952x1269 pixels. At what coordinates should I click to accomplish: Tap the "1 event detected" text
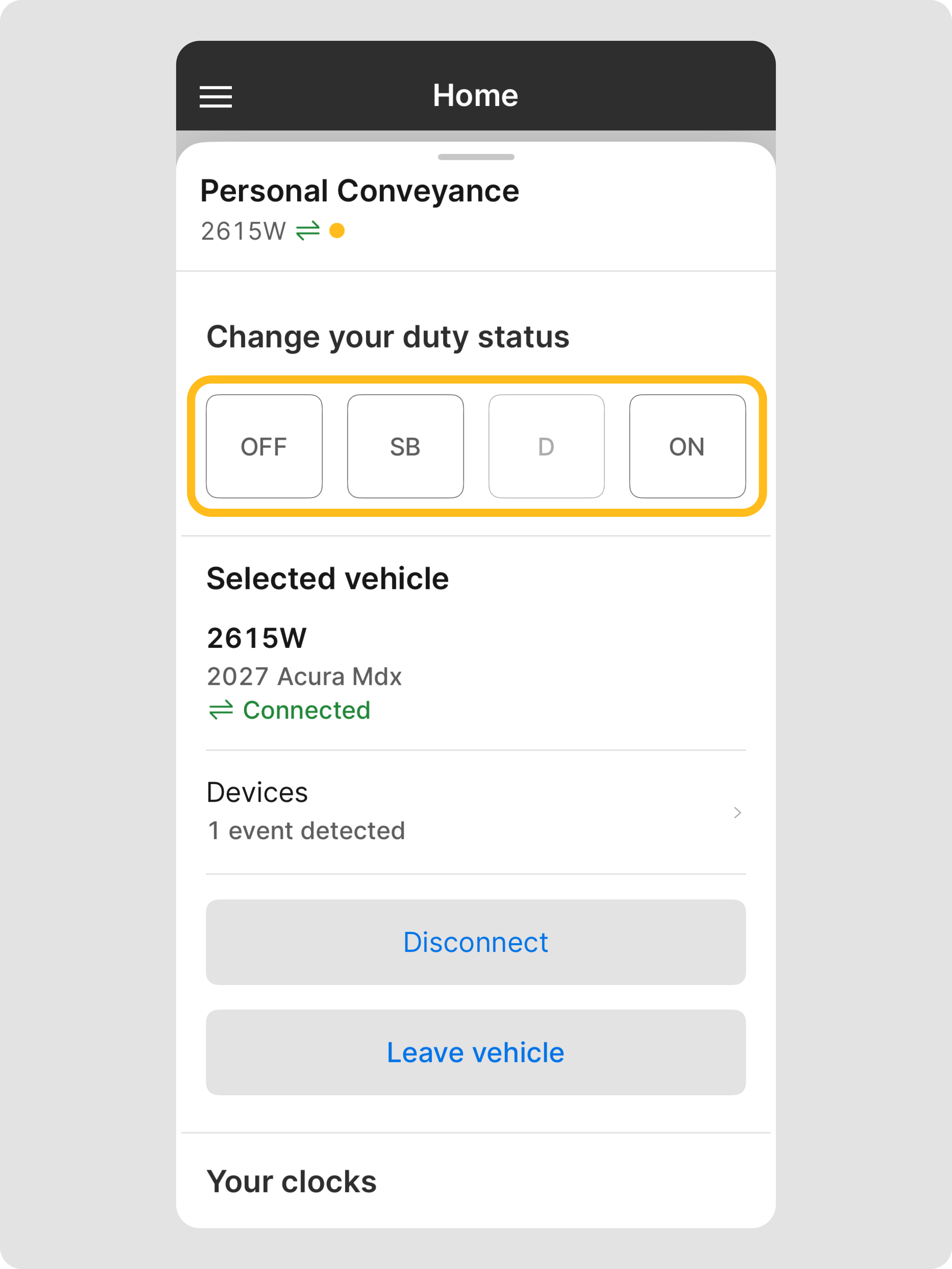[306, 831]
